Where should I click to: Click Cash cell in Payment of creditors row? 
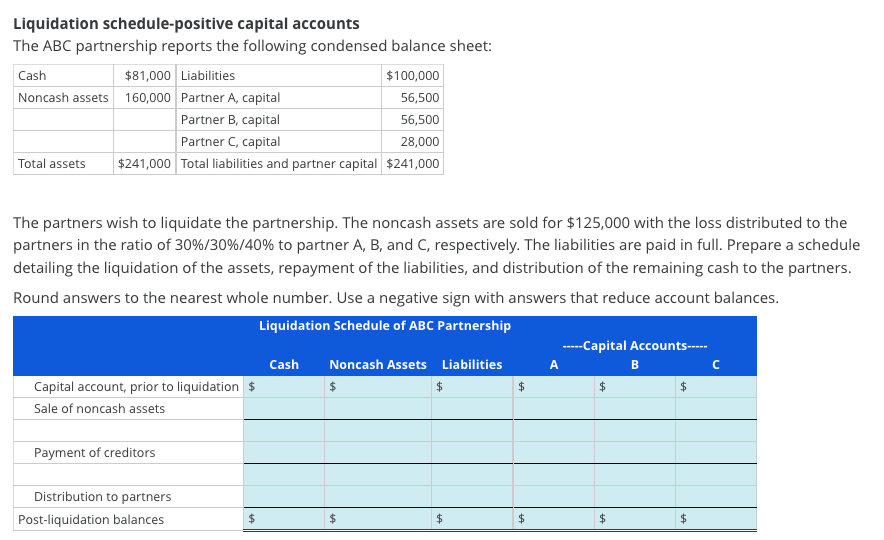[284, 453]
